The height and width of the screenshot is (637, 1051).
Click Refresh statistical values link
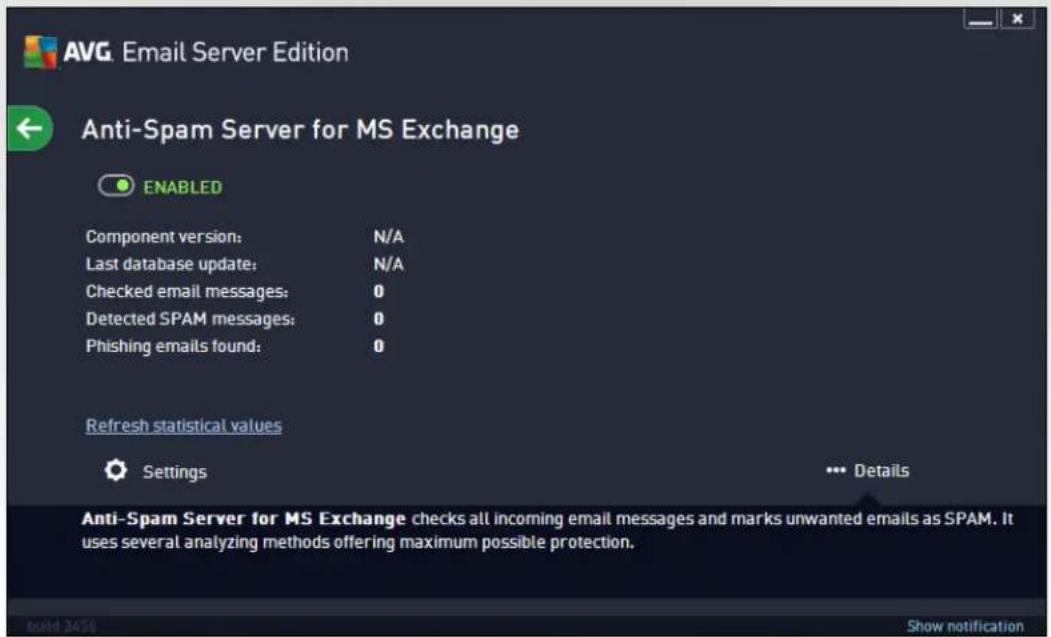click(x=184, y=426)
